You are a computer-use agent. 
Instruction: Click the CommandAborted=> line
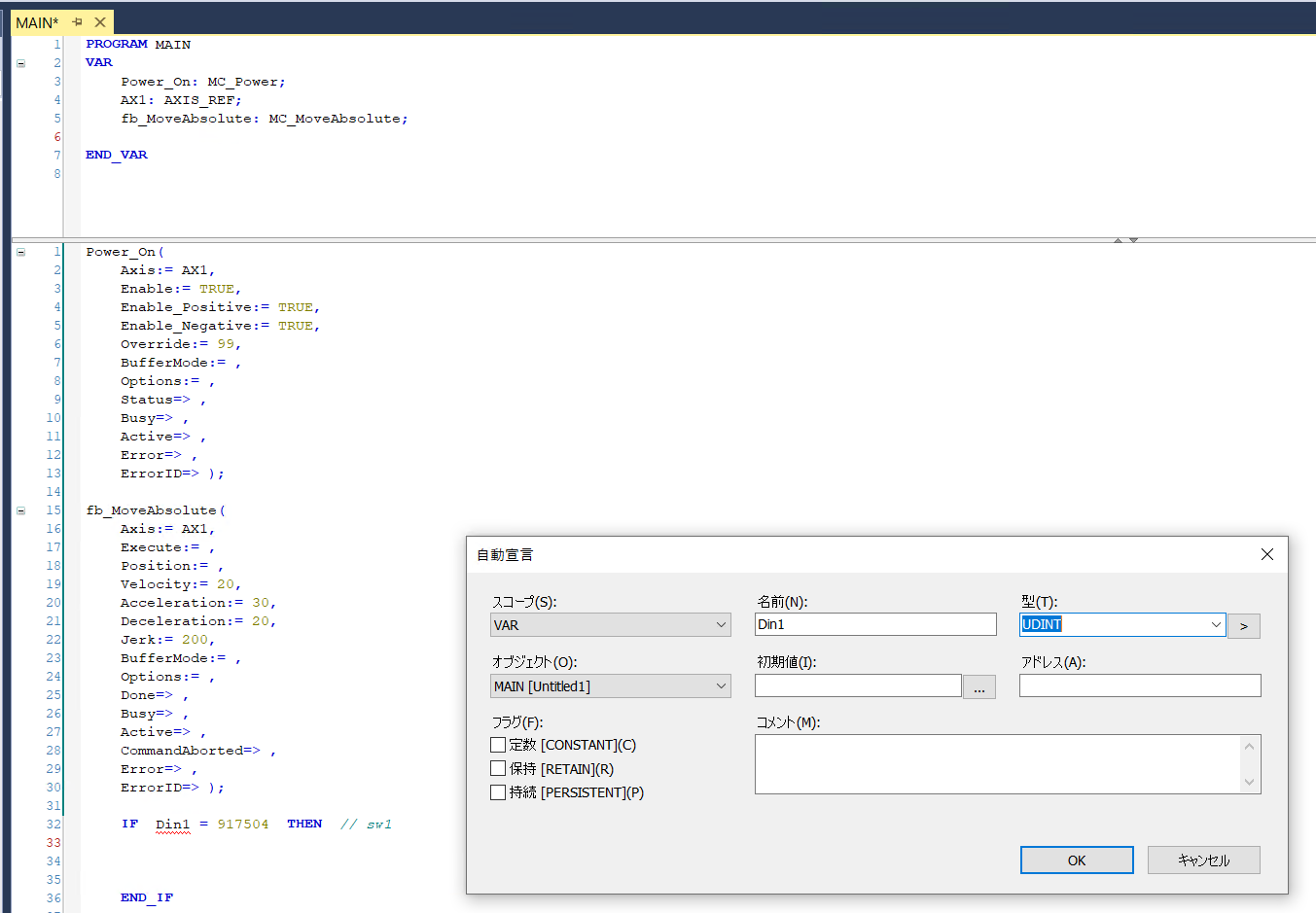198,751
